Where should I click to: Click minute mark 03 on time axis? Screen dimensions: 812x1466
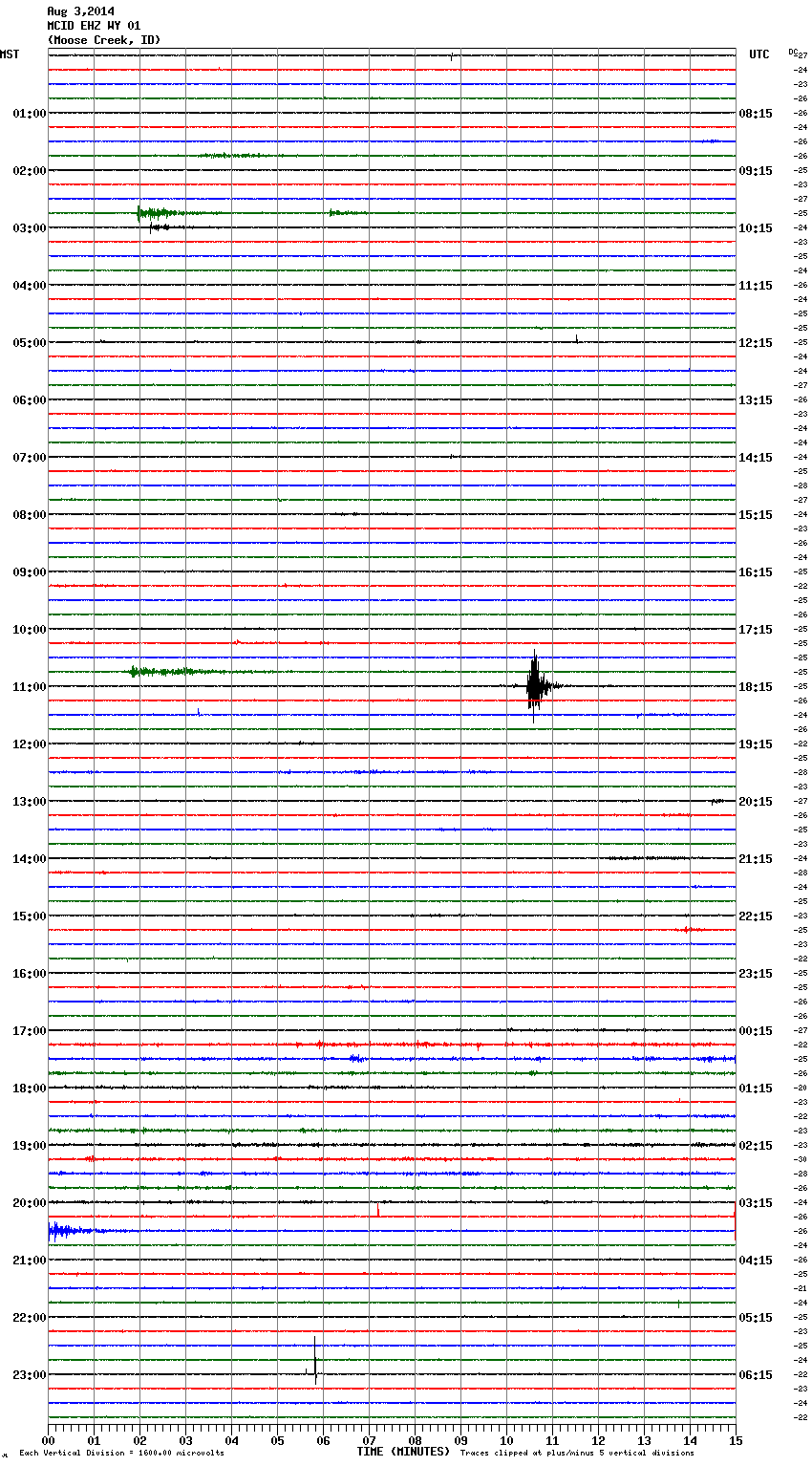pyautogui.click(x=185, y=1440)
